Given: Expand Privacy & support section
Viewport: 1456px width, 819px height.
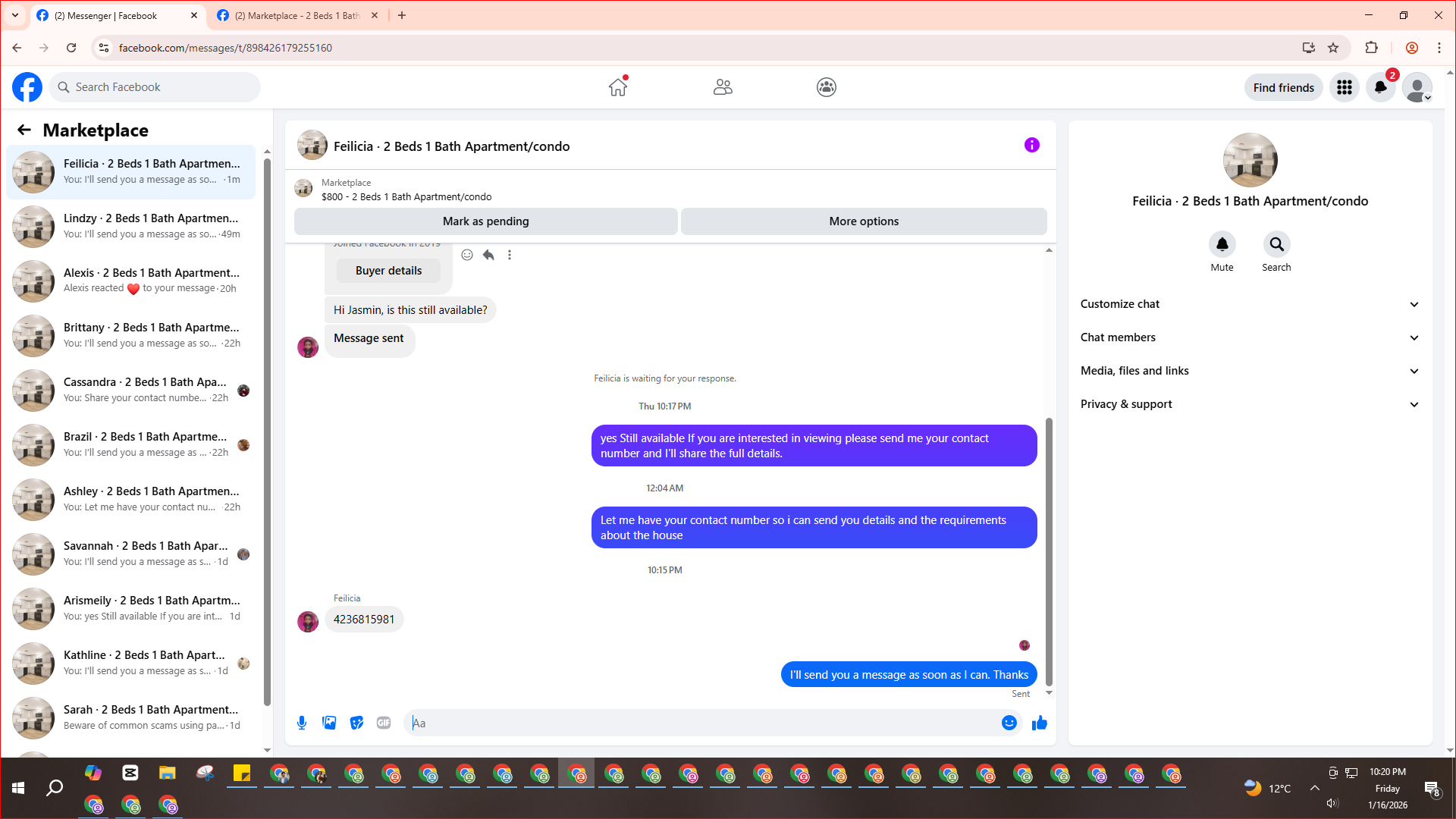Looking at the screenshot, I should pyautogui.click(x=1249, y=404).
